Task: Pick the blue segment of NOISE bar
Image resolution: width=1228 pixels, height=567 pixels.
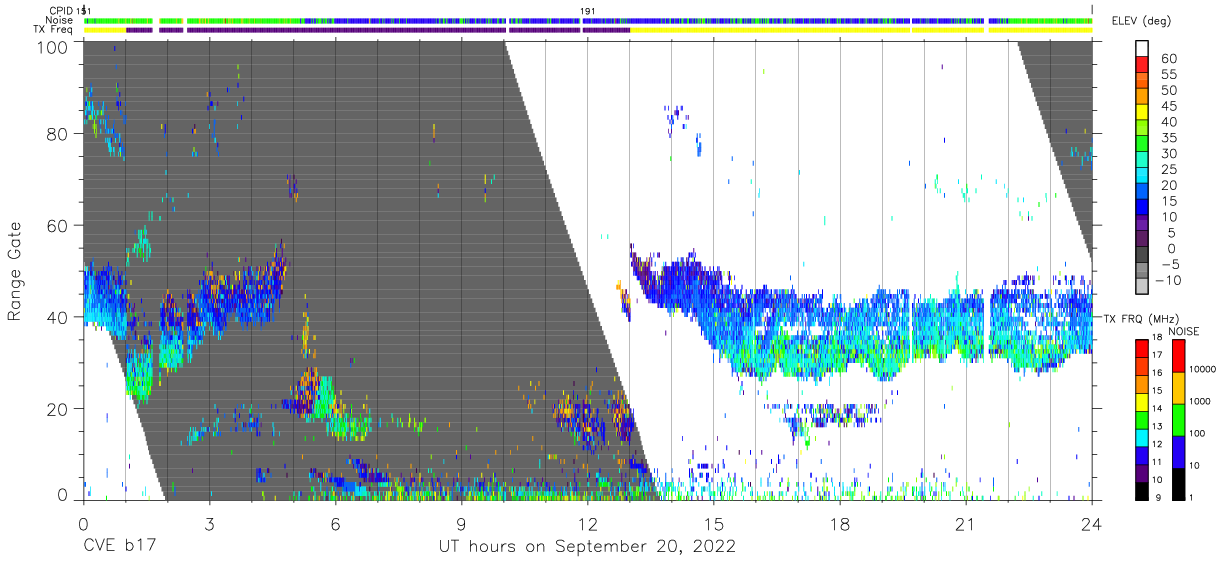Action: [1177, 452]
